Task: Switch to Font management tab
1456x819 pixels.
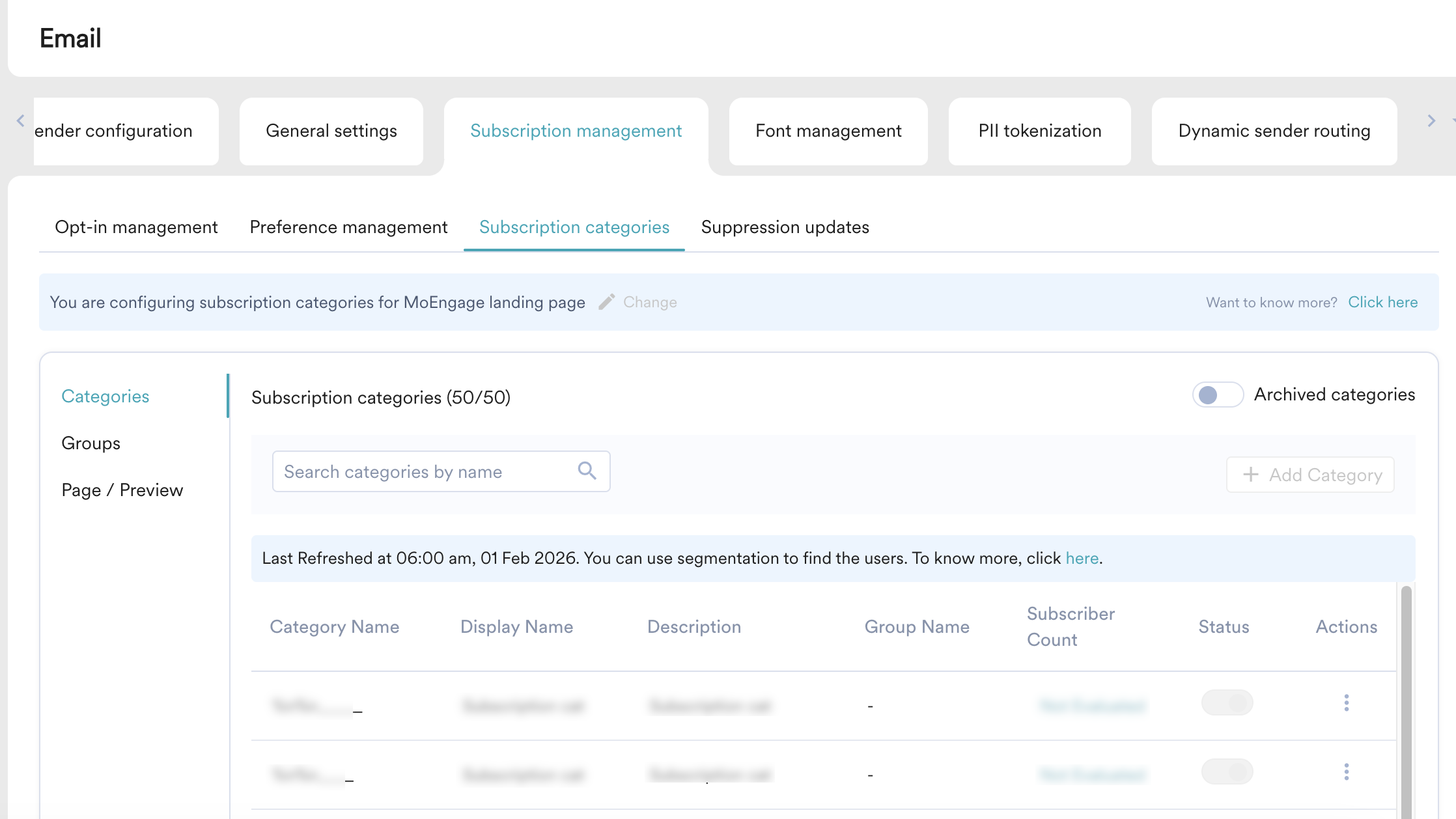Action: point(828,132)
